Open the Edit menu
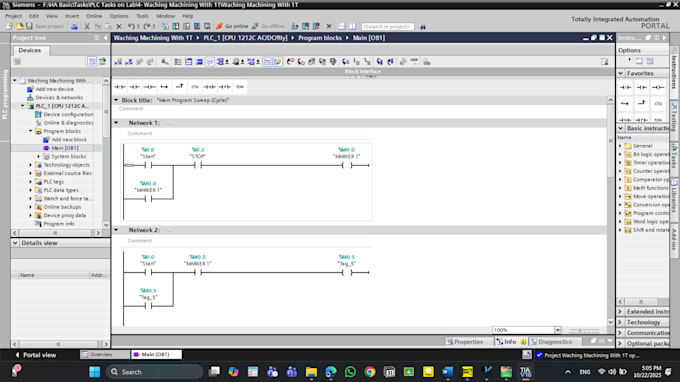The height and width of the screenshot is (382, 680). click(x=34, y=16)
